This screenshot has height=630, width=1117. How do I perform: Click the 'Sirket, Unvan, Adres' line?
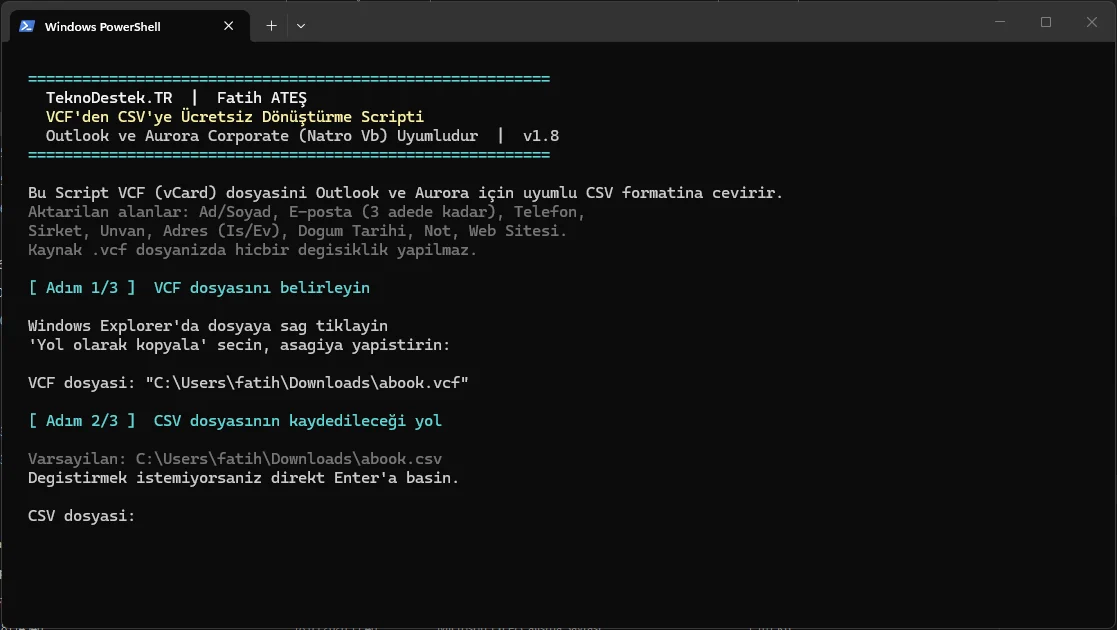(297, 231)
